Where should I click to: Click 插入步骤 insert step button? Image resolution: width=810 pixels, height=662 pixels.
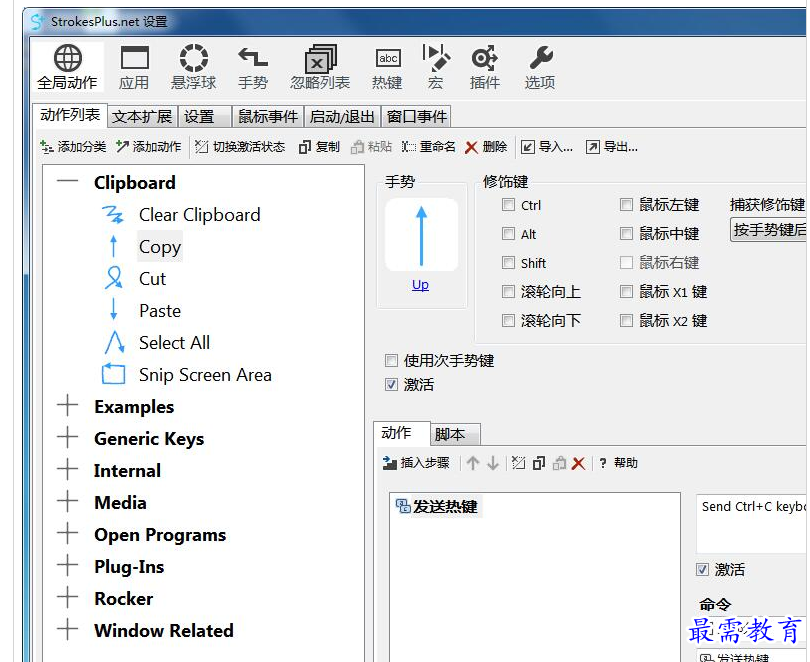coord(416,463)
